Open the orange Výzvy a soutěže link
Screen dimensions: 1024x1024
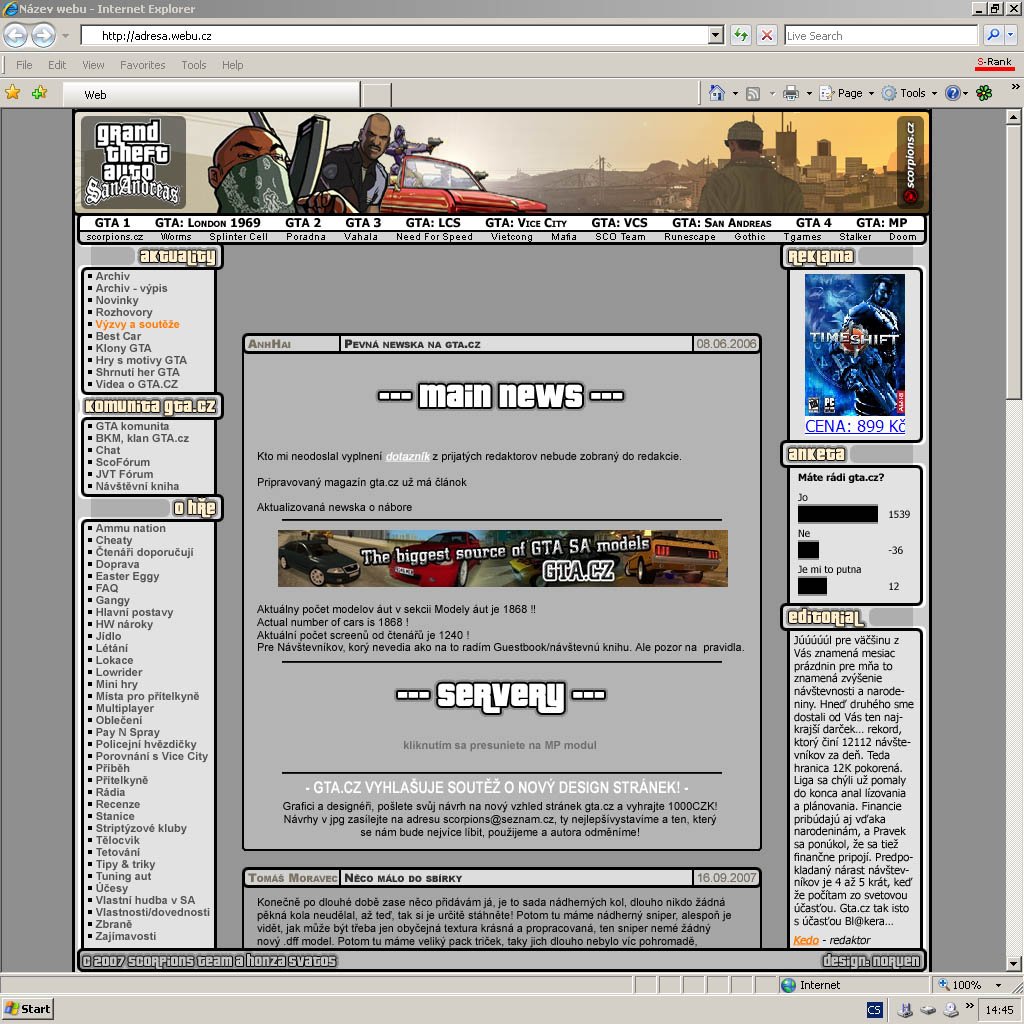[137, 324]
